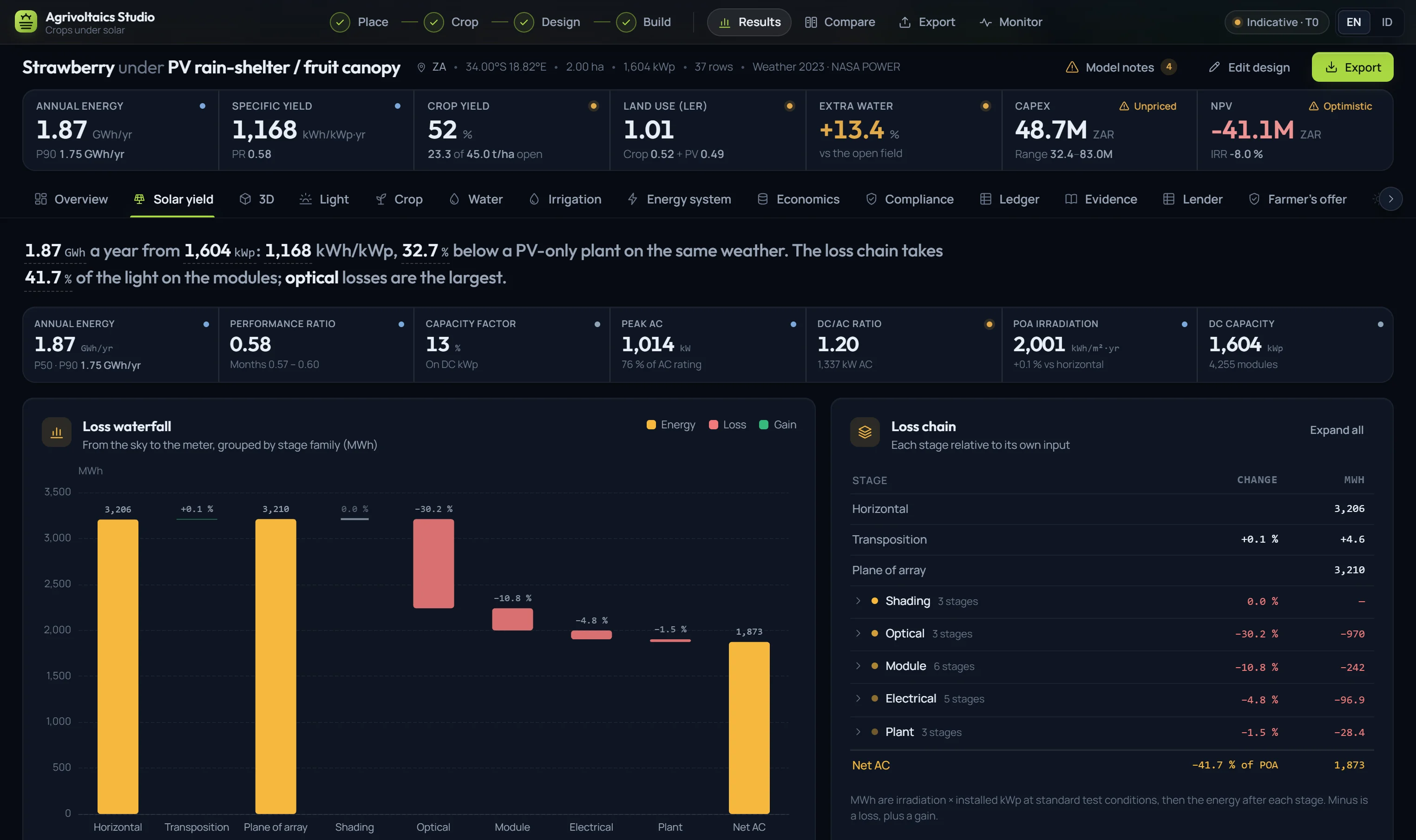Switch language to ID
This screenshot has height=840, width=1416.
pyautogui.click(x=1387, y=22)
